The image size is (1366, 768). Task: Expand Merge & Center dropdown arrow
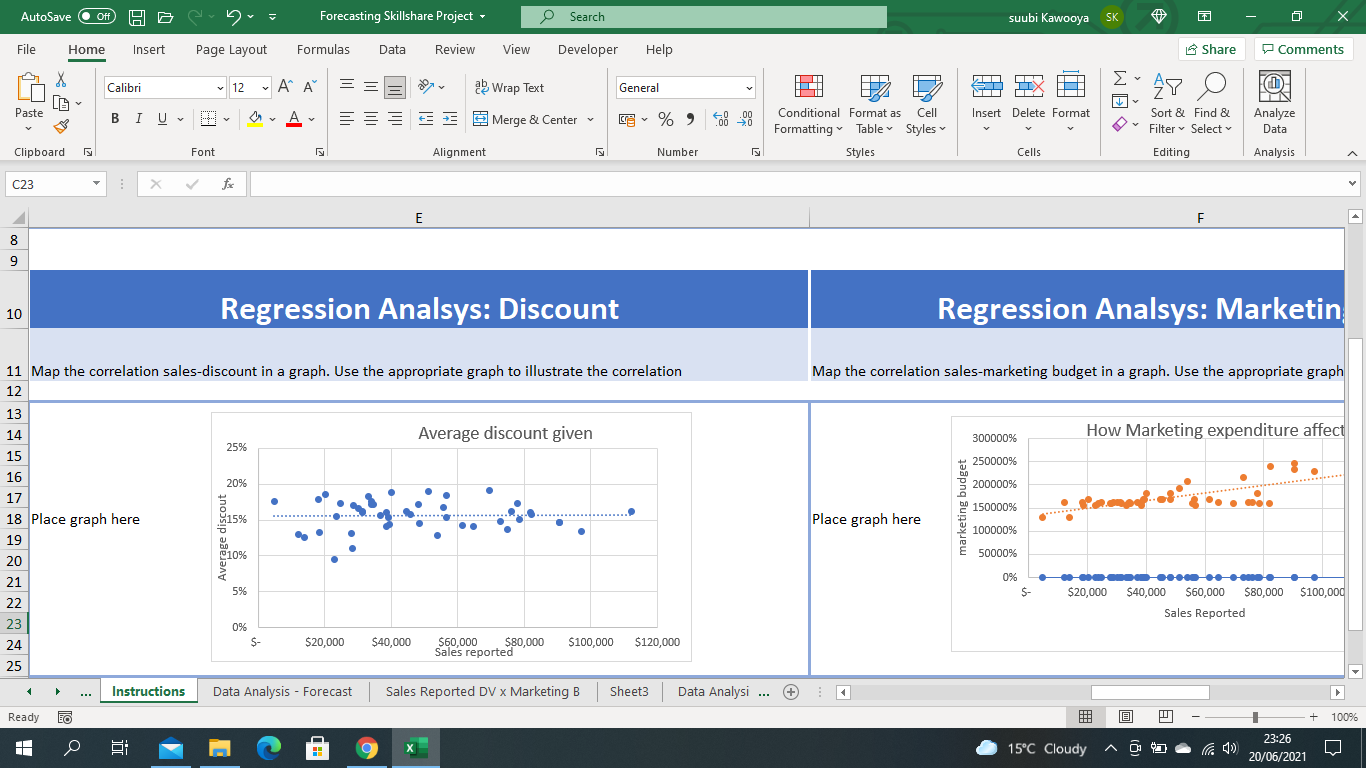(x=590, y=120)
